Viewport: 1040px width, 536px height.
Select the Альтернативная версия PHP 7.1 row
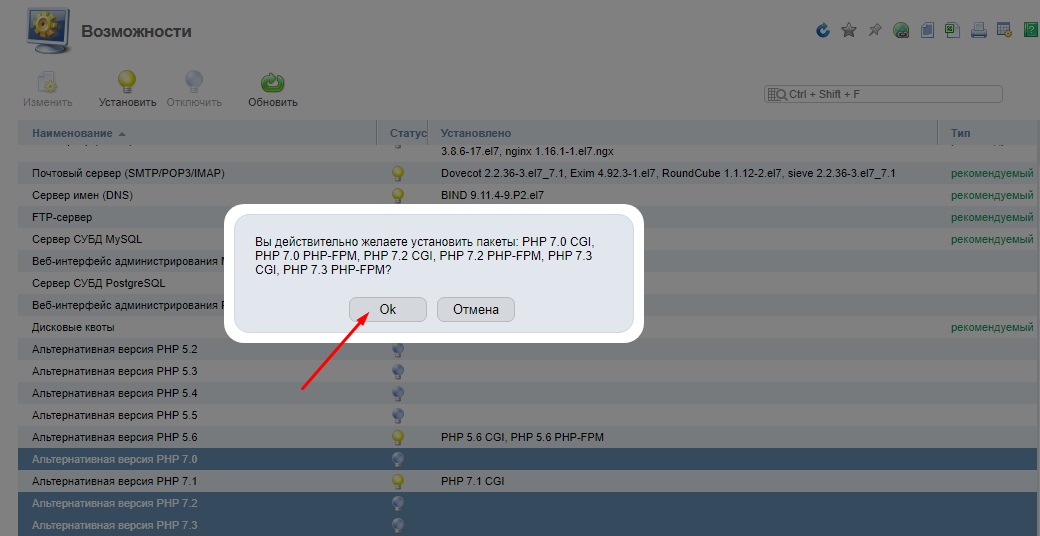527,481
